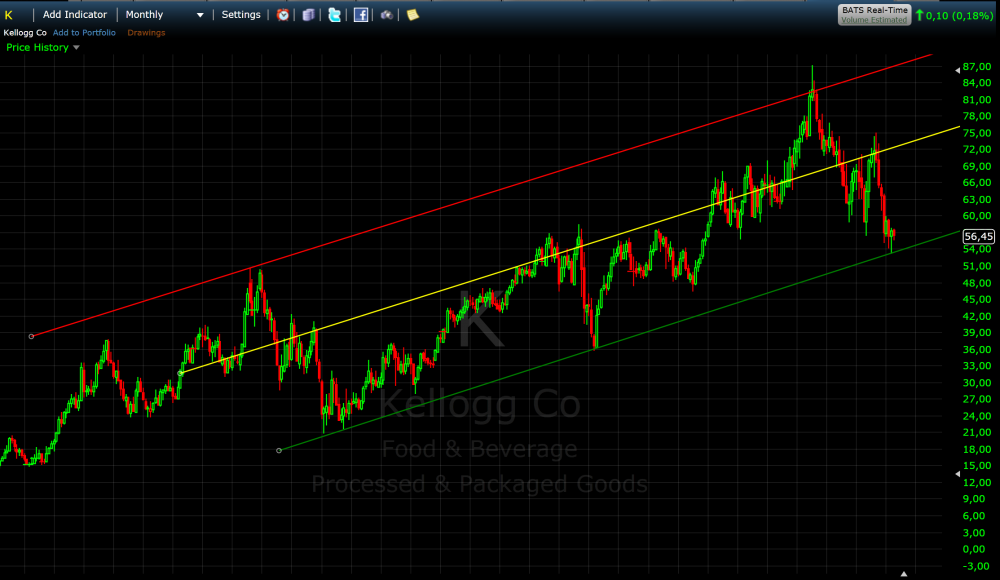1000x580 pixels.
Task: Open the price alert alarm clock icon
Action: [x=283, y=15]
